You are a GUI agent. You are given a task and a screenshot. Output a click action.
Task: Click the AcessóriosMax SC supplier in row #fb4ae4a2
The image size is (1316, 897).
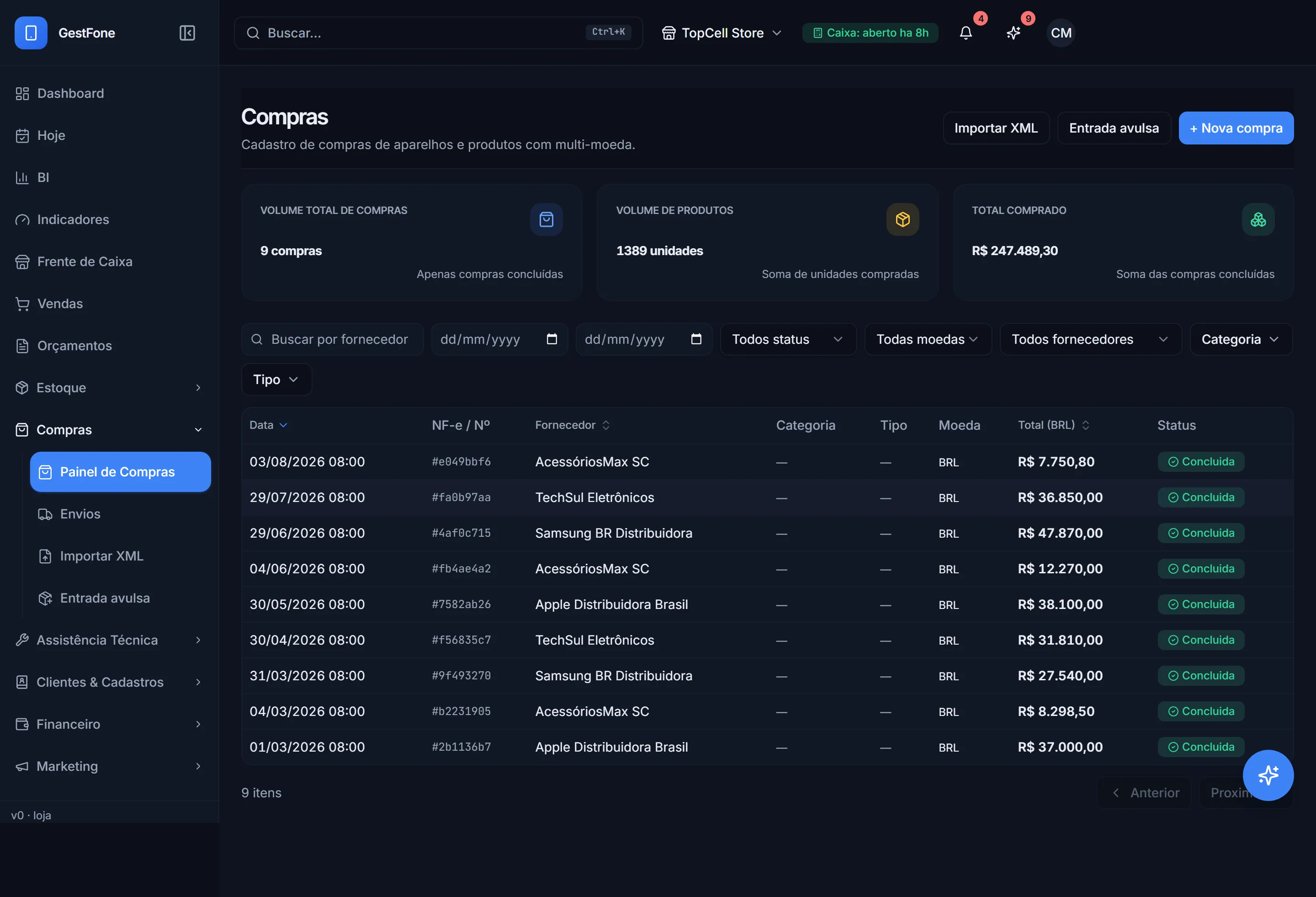pos(592,569)
